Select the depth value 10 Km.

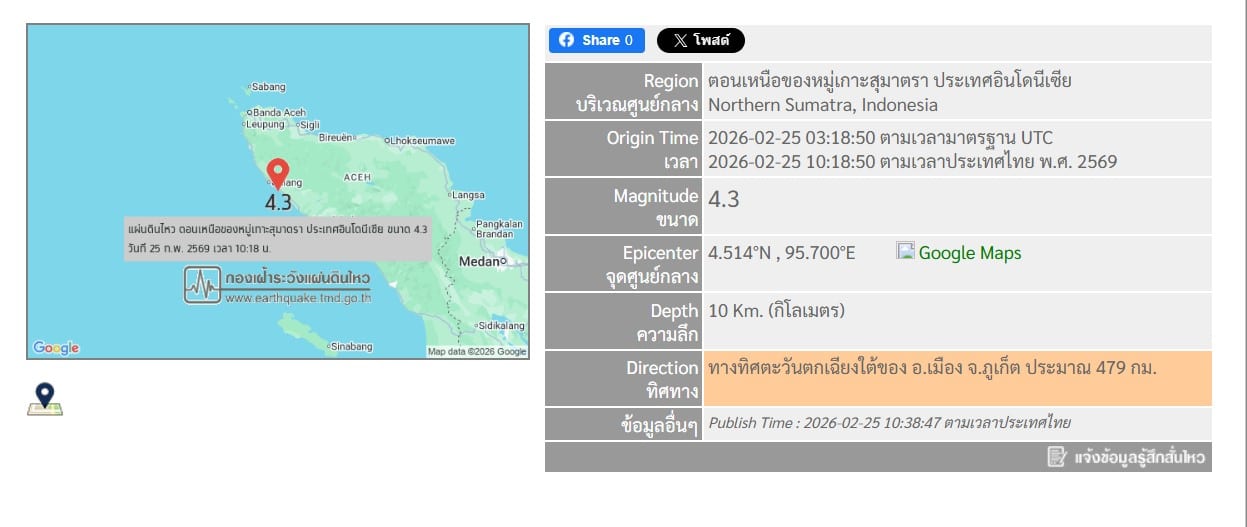tap(777, 311)
